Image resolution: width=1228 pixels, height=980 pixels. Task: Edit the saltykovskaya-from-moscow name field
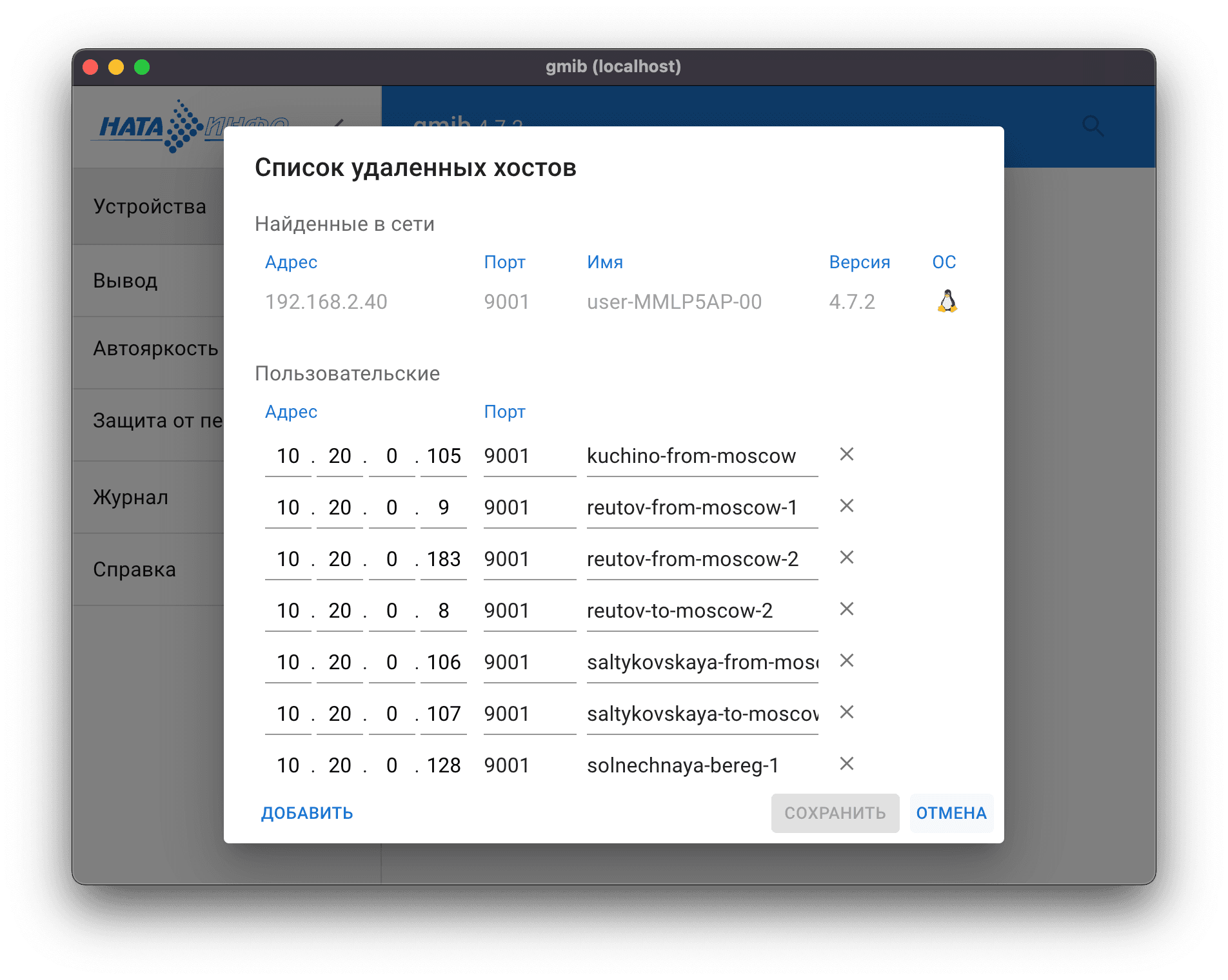[x=702, y=663]
